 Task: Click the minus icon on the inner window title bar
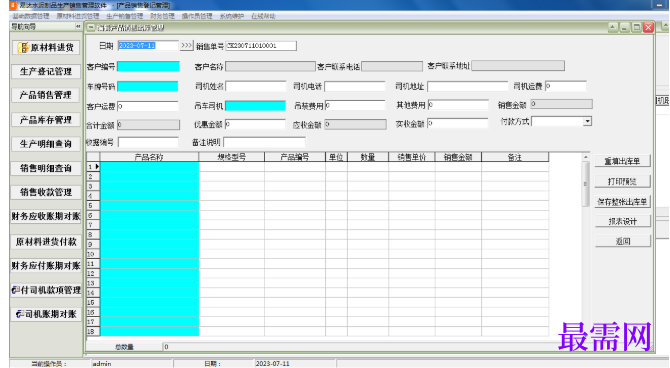[91, 28]
